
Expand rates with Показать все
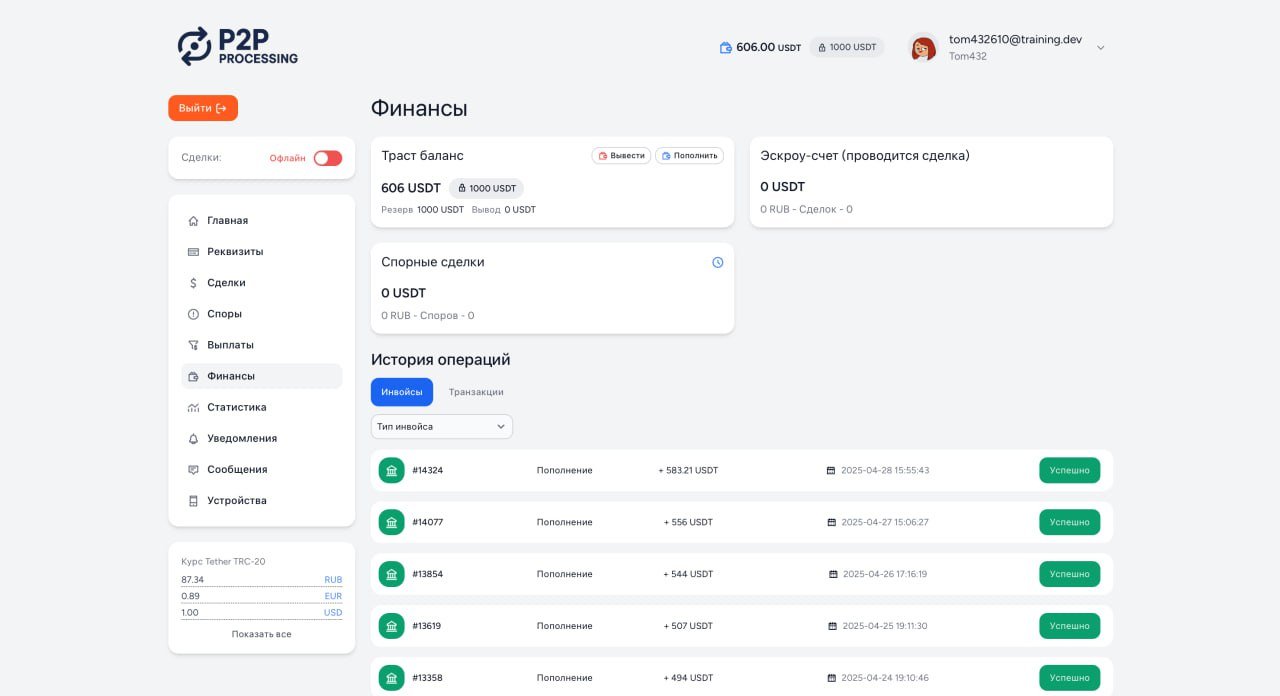[x=261, y=634]
